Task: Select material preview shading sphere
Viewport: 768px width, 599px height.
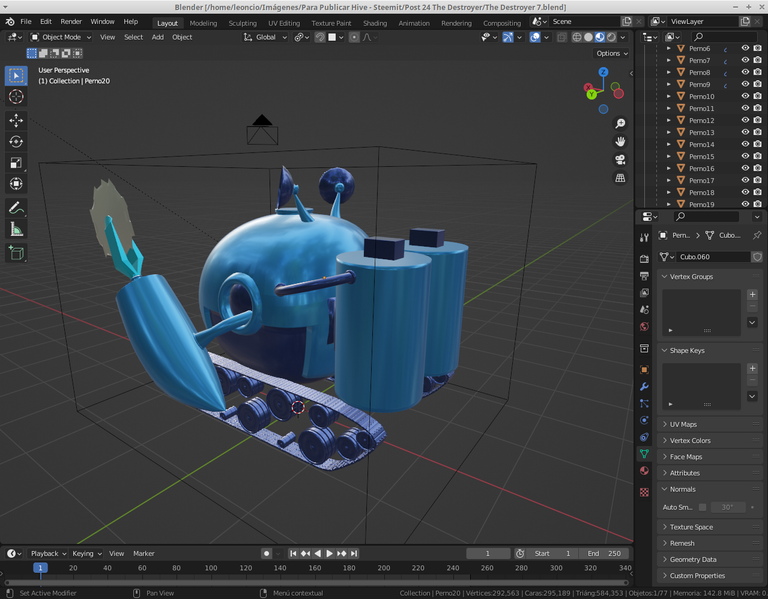Action: 600,37
